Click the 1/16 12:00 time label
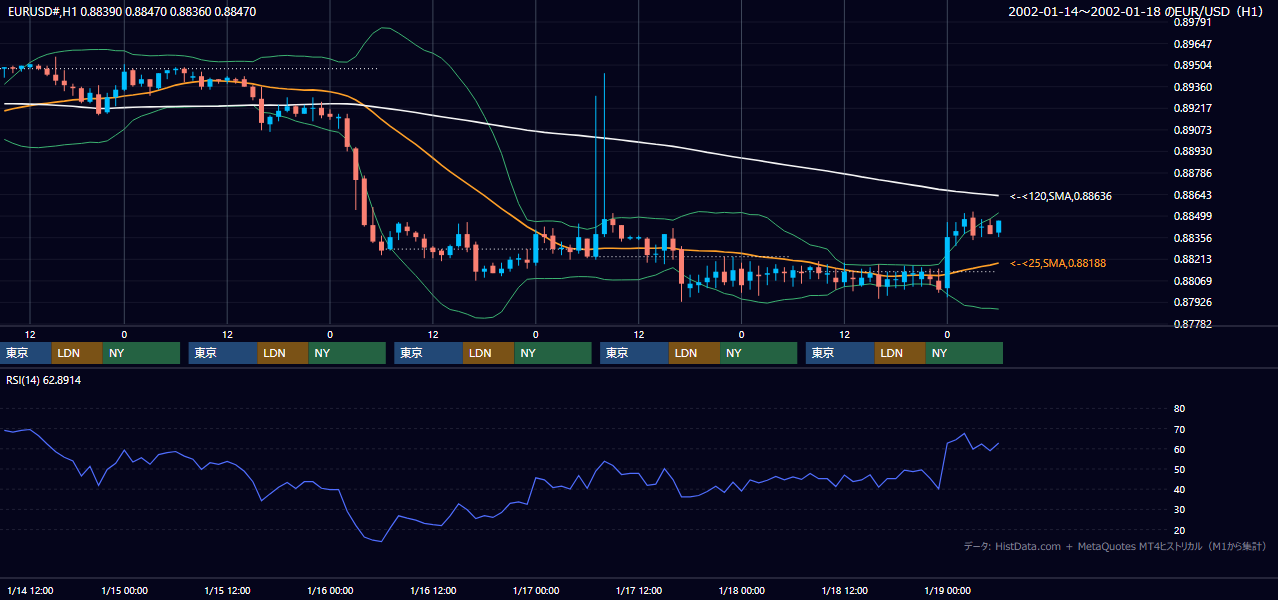The height and width of the screenshot is (600, 1278). [x=432, y=591]
